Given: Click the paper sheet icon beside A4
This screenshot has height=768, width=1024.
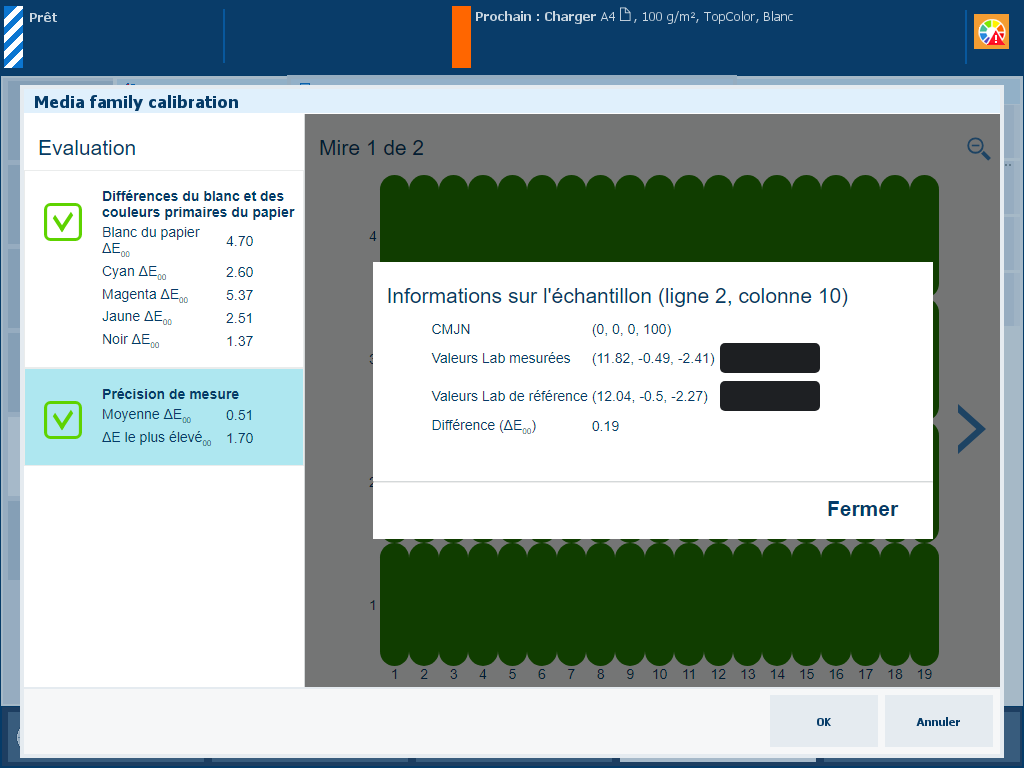Looking at the screenshot, I should 626,16.
